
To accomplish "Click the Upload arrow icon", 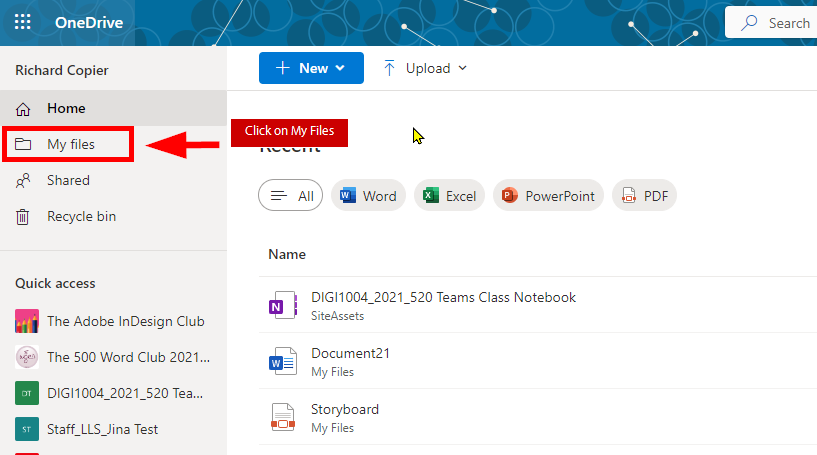I will (x=389, y=68).
